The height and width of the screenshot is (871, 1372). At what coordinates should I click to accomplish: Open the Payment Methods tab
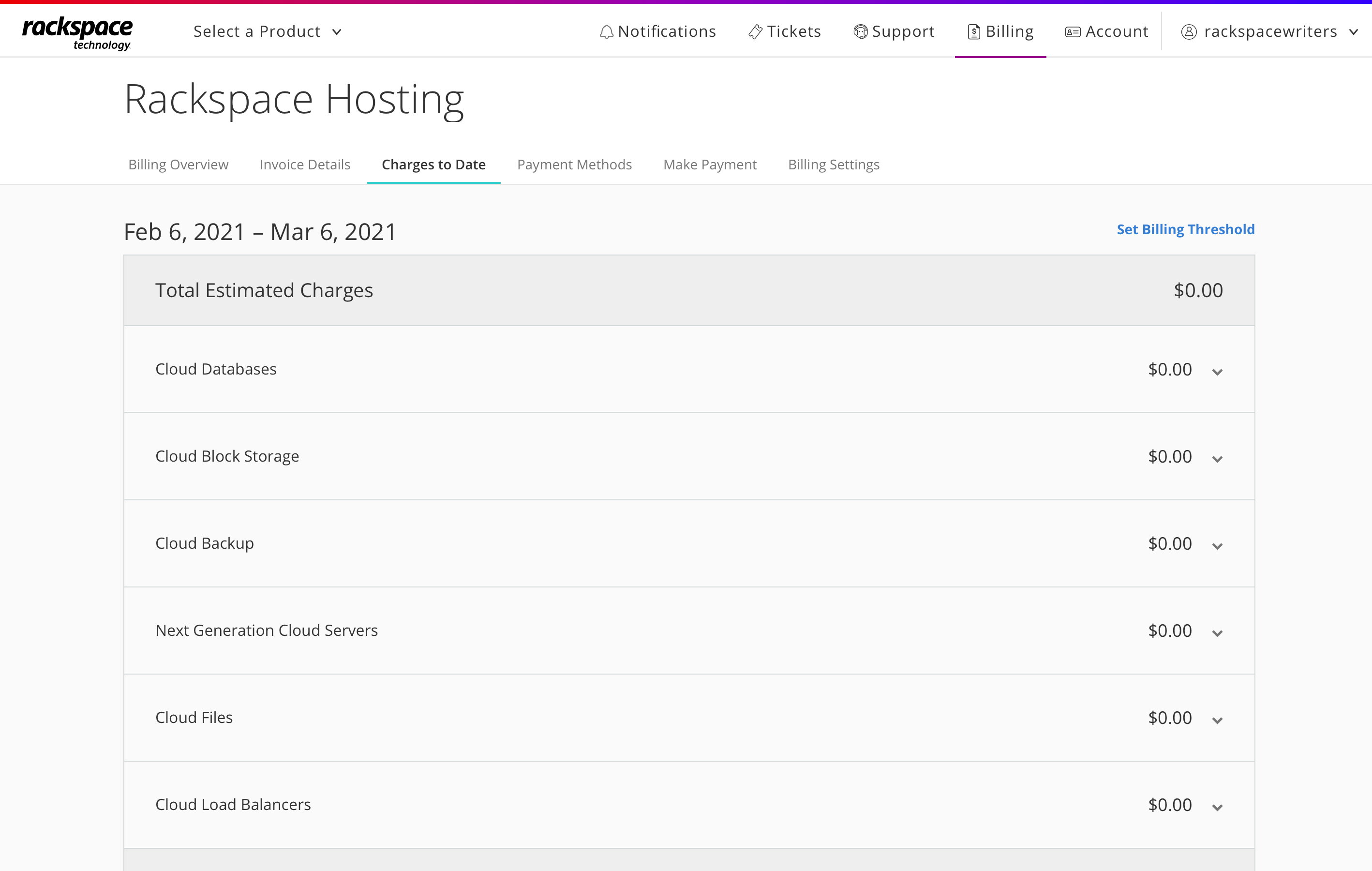pos(574,165)
